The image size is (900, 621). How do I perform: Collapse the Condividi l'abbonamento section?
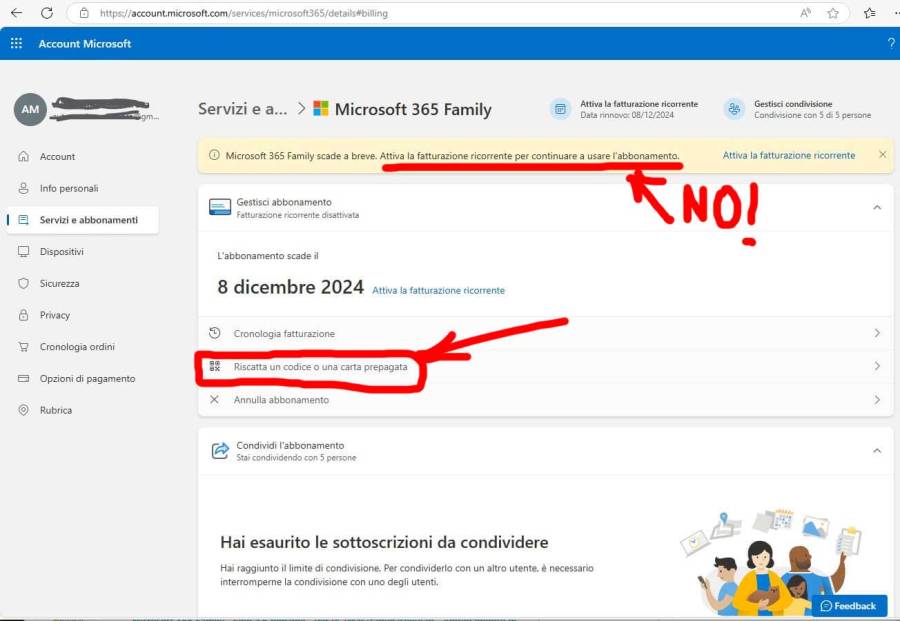877,451
